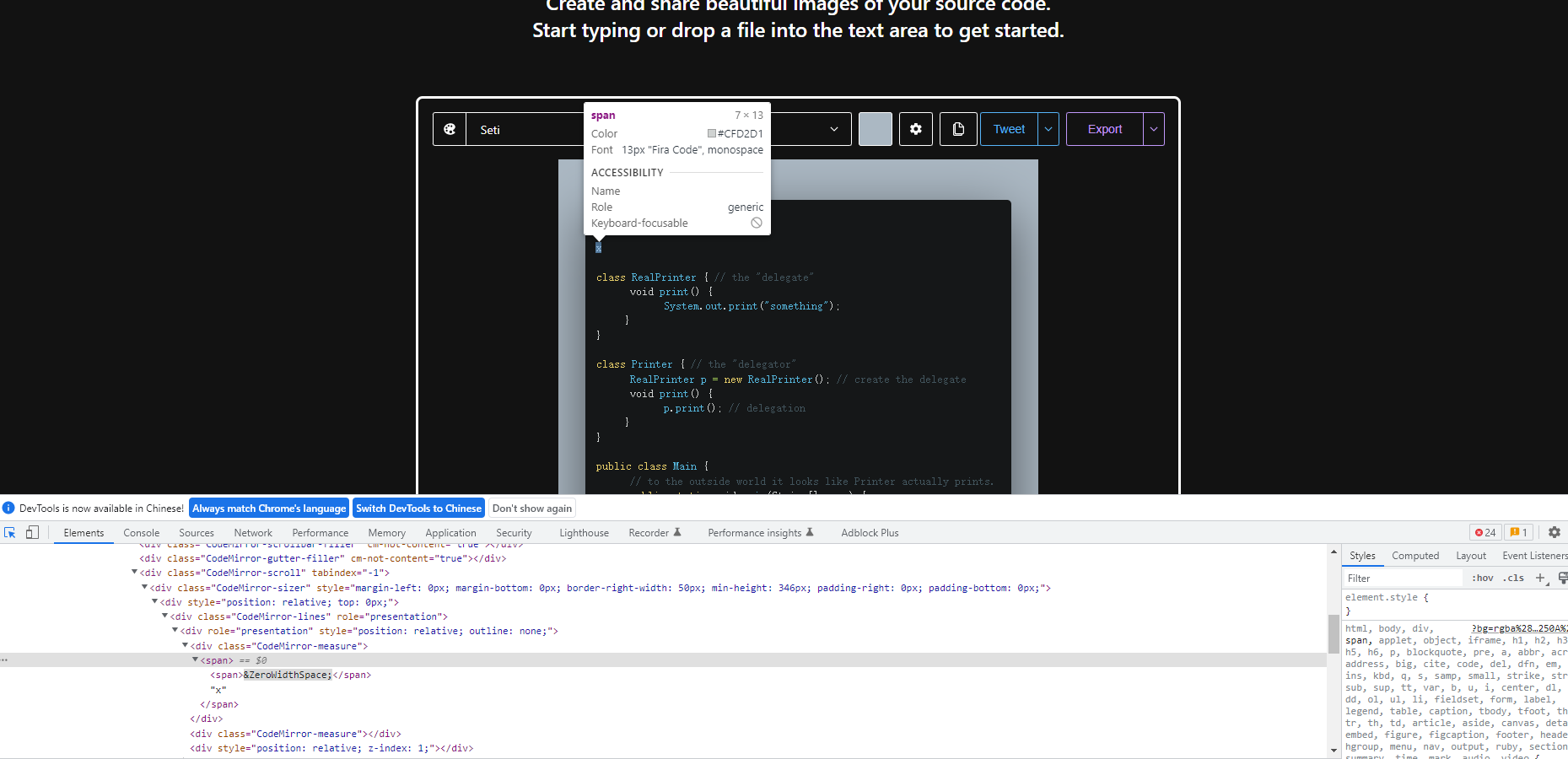Open the Layout tab in the styles pane

click(1471, 555)
